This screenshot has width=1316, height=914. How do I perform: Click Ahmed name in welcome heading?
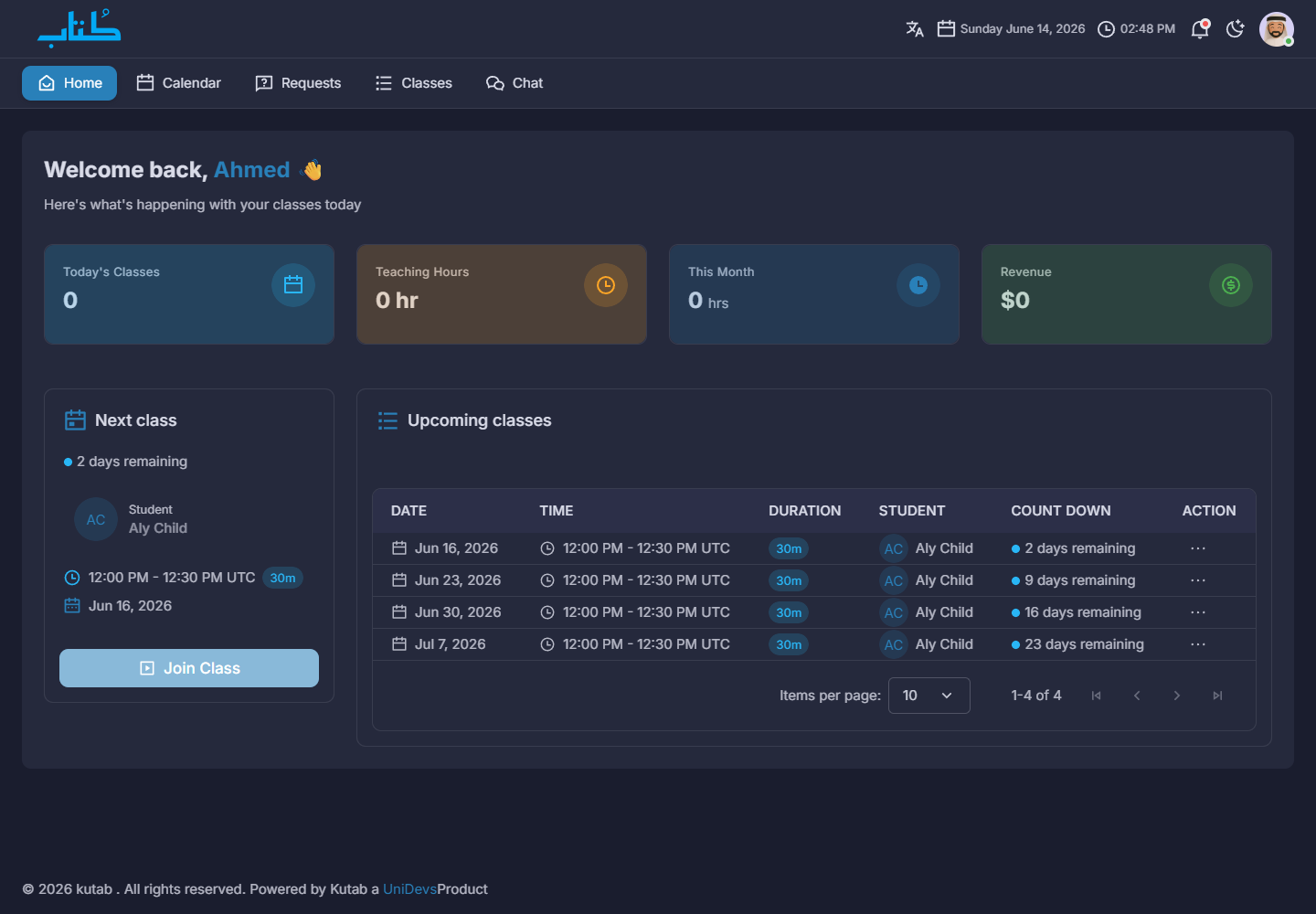(251, 170)
